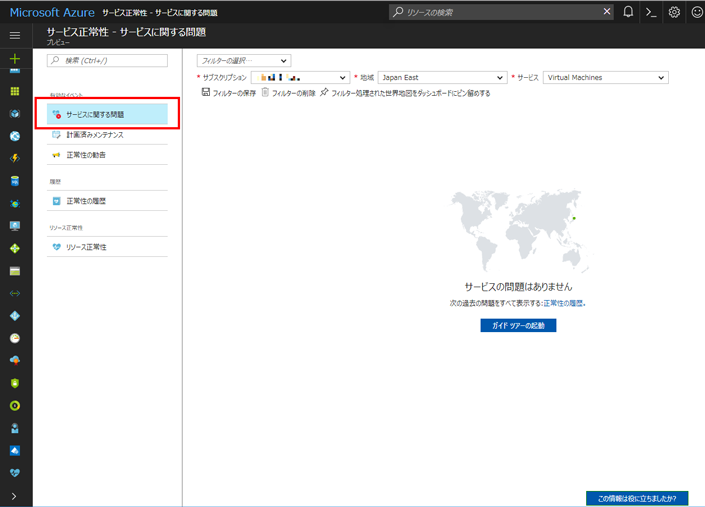Open the hamburger menu in the top-left
The image size is (705, 507).
pyautogui.click(x=15, y=35)
